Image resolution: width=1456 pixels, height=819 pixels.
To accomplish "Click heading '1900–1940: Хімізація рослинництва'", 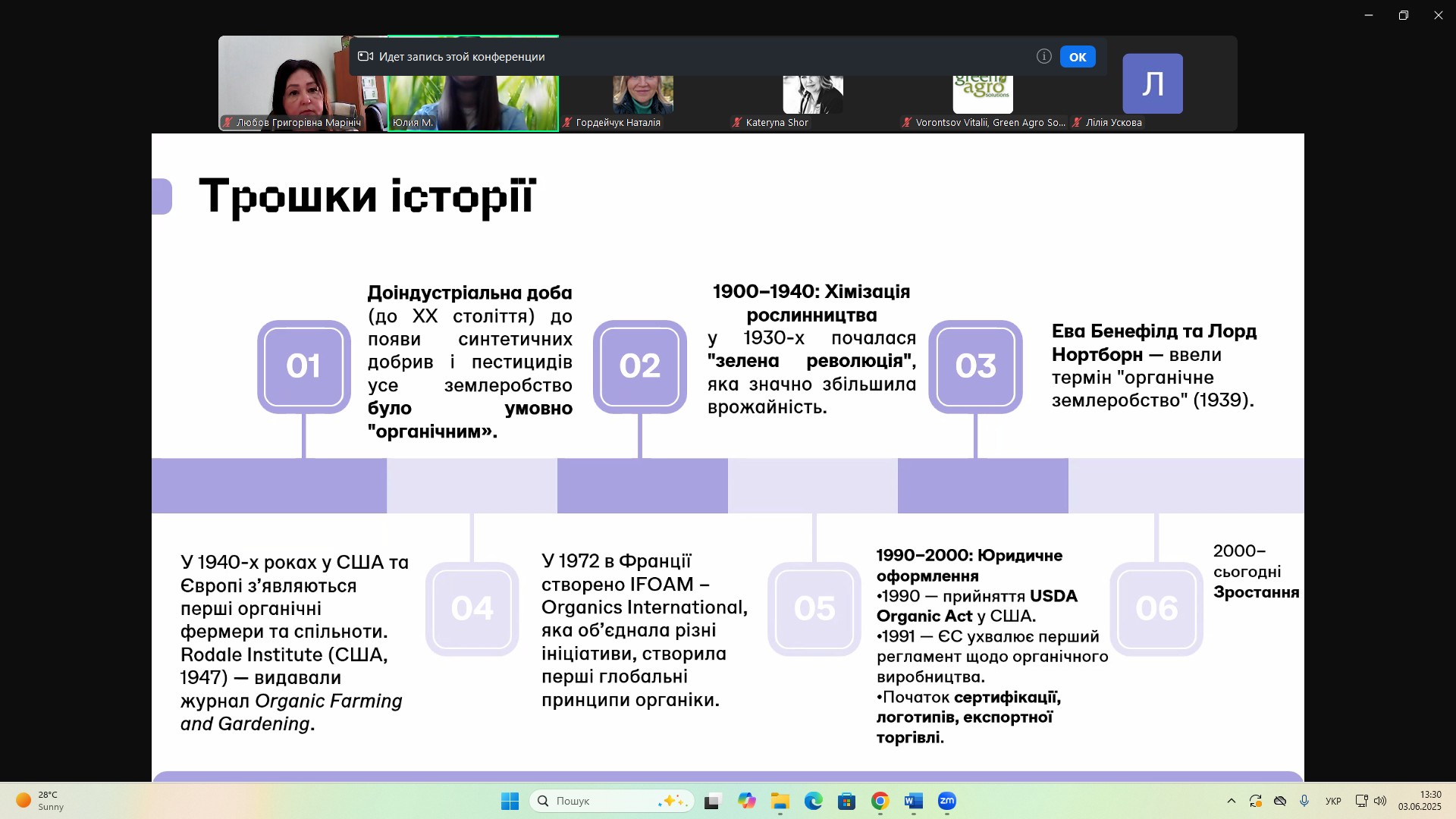I will (x=811, y=303).
